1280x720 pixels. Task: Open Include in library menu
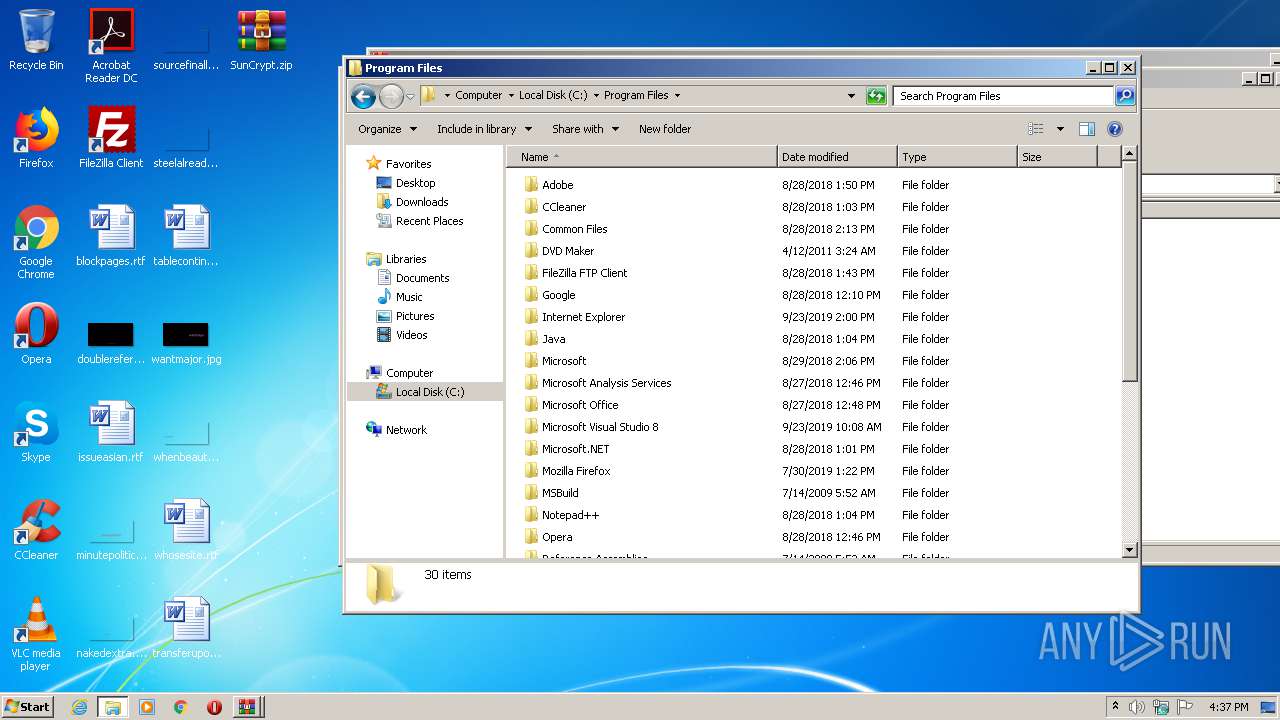coord(484,129)
